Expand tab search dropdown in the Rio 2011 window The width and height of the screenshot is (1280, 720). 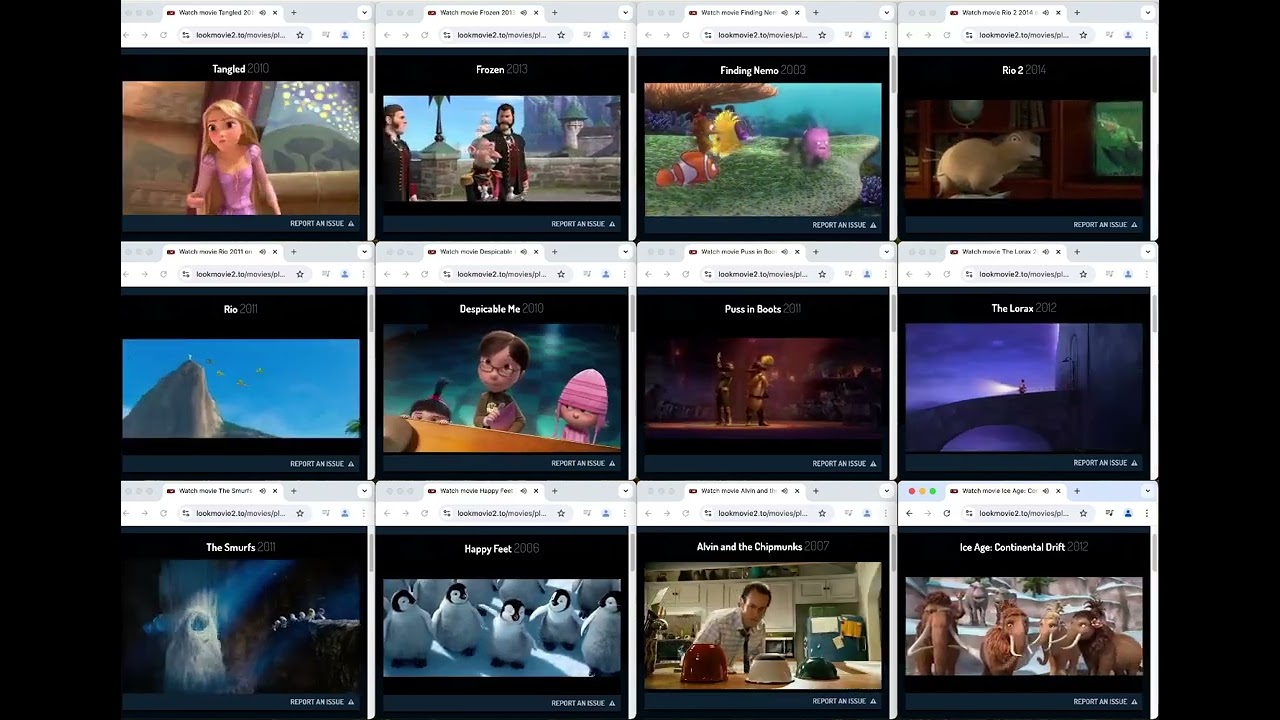364,252
